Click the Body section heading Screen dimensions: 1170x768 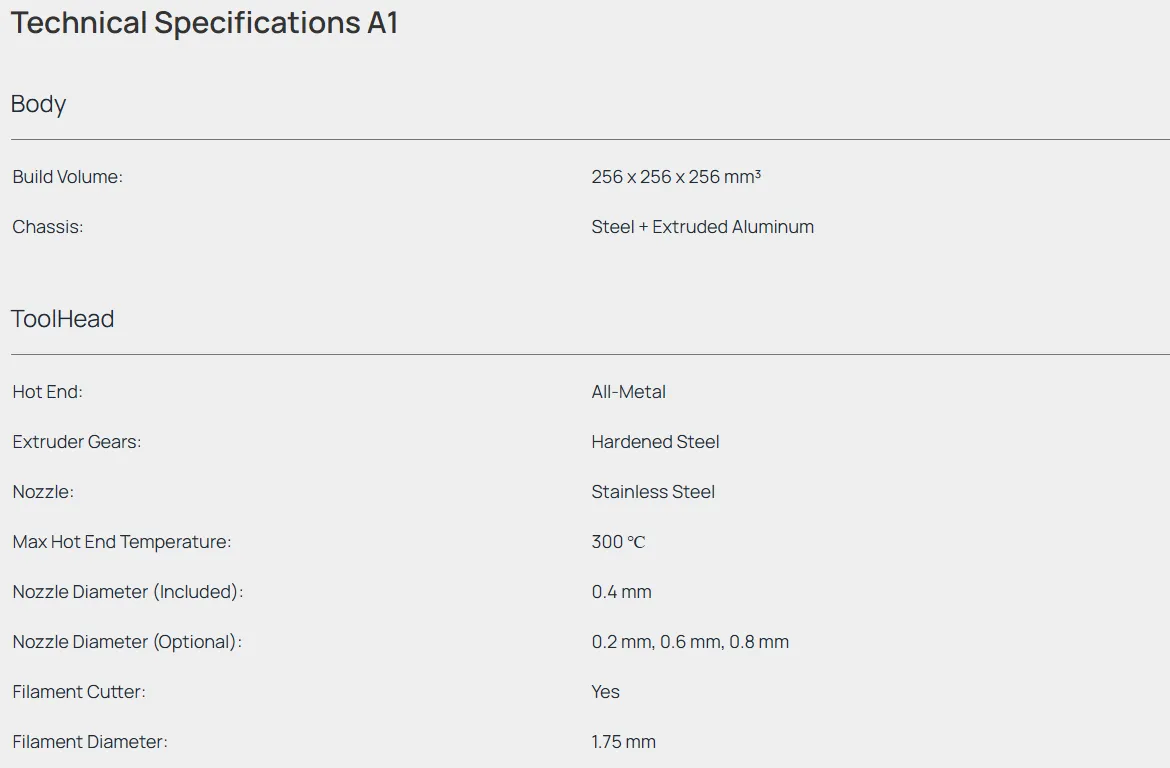coord(38,104)
